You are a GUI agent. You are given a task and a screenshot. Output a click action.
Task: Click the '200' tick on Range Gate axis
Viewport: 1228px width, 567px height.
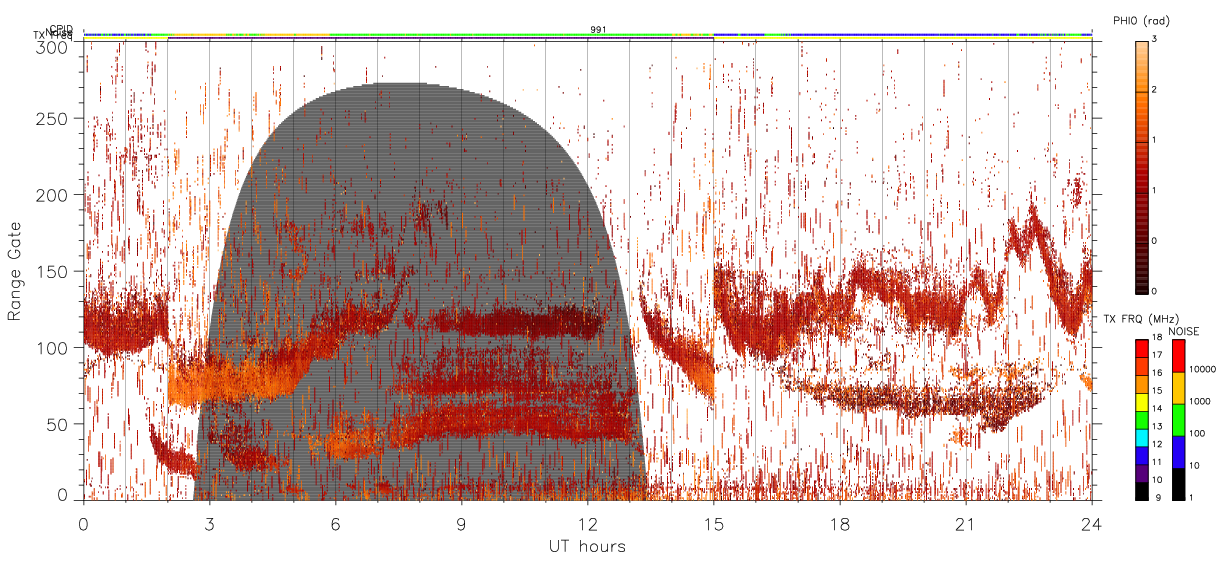(x=54, y=195)
